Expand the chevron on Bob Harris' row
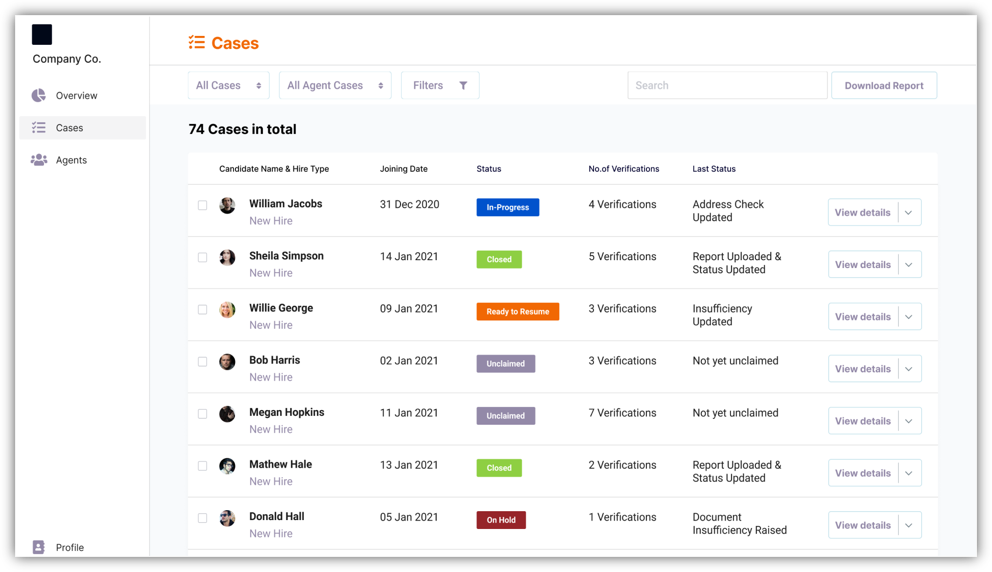The height and width of the screenshot is (572, 992). click(x=909, y=369)
